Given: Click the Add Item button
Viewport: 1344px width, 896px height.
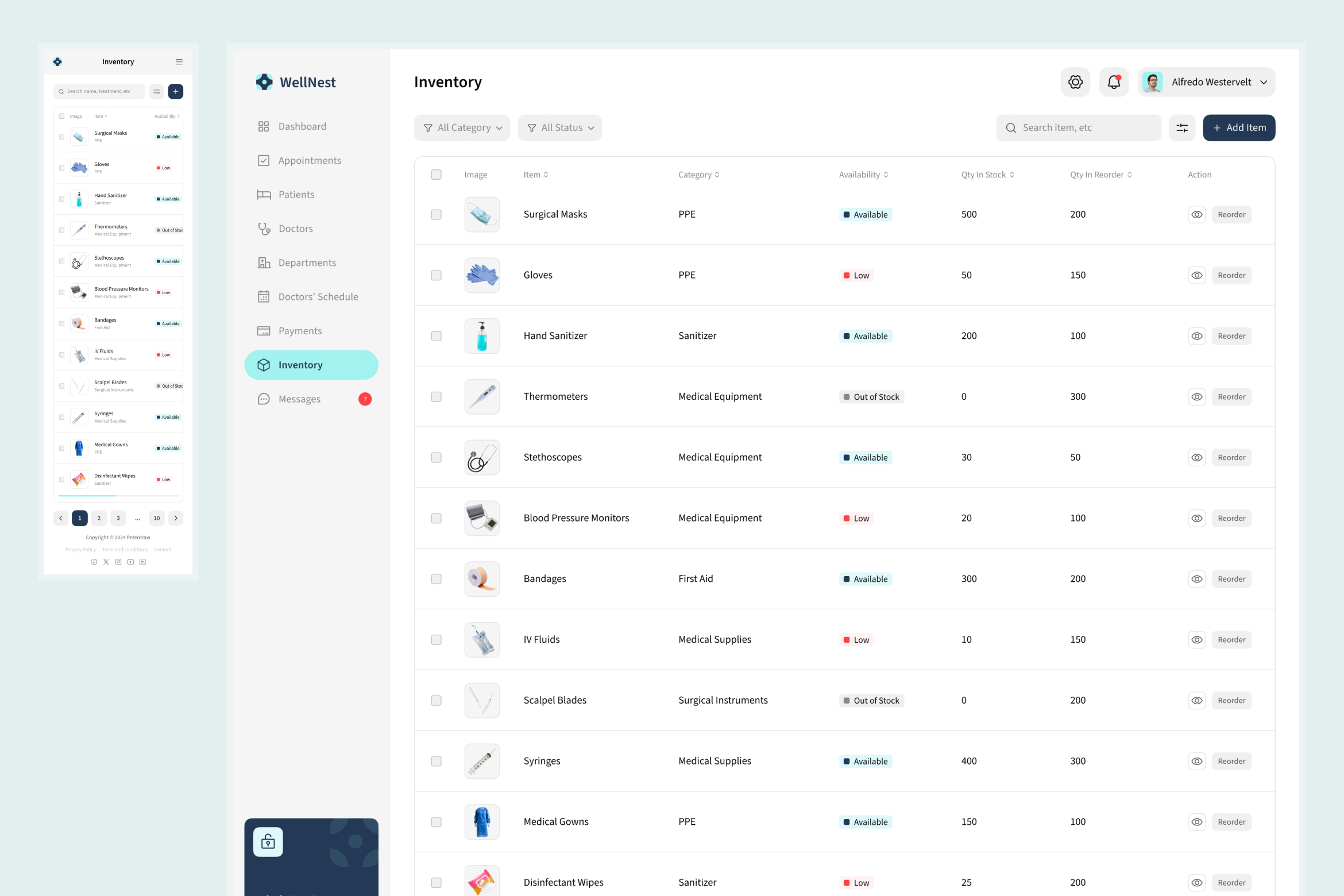Looking at the screenshot, I should point(1238,128).
